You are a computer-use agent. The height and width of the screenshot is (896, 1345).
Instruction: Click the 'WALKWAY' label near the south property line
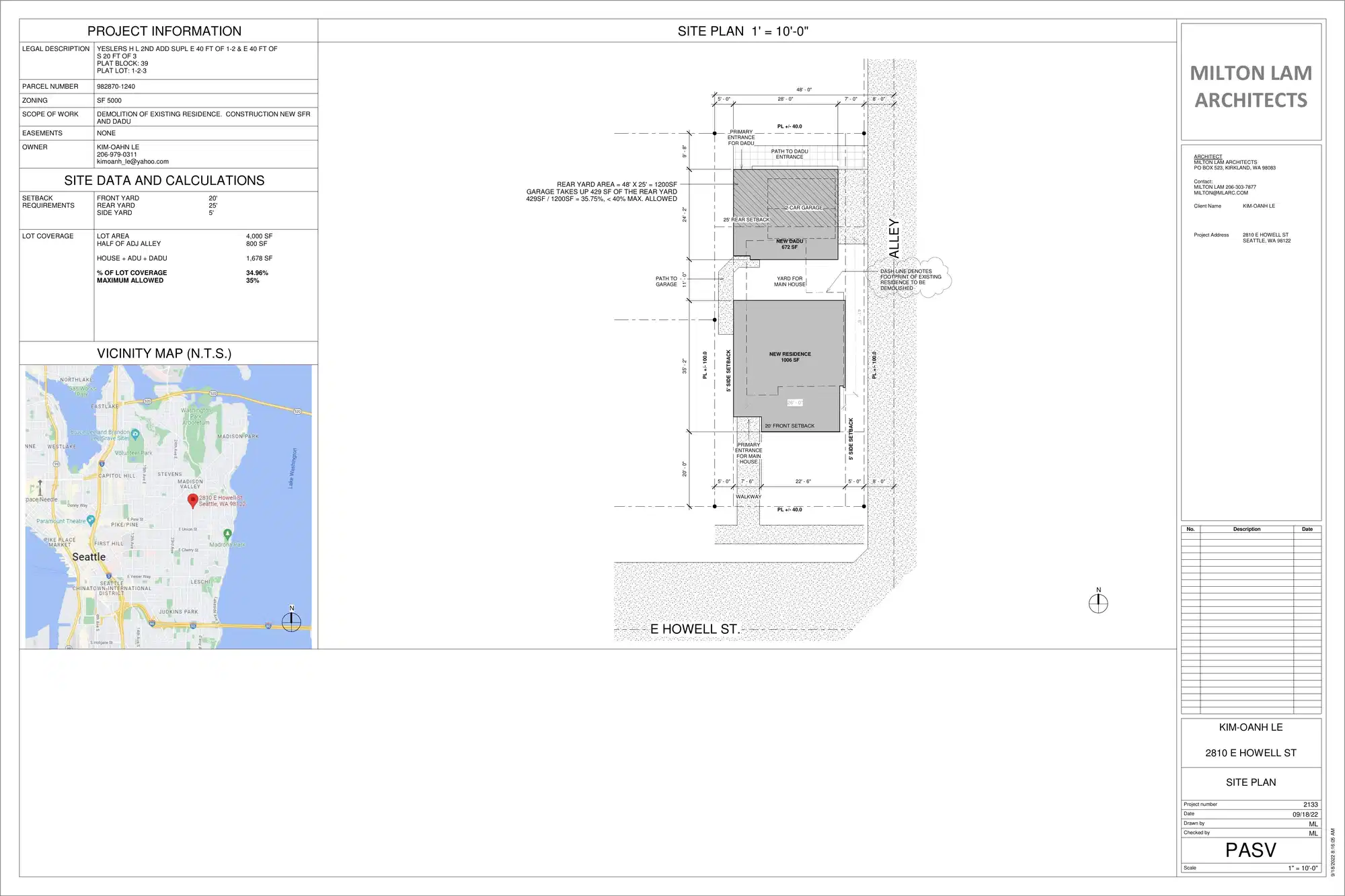[x=748, y=497]
